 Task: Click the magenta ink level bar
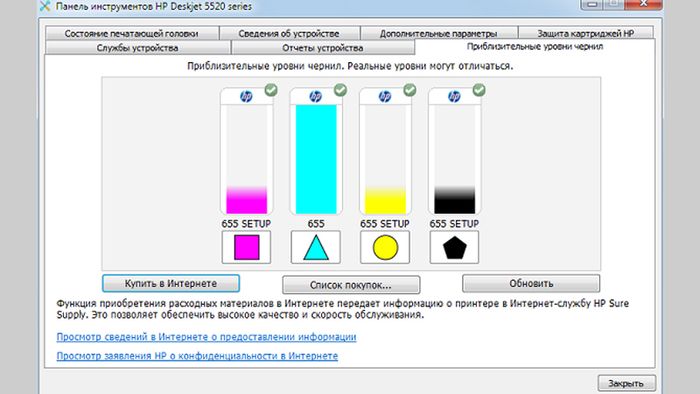point(246,200)
